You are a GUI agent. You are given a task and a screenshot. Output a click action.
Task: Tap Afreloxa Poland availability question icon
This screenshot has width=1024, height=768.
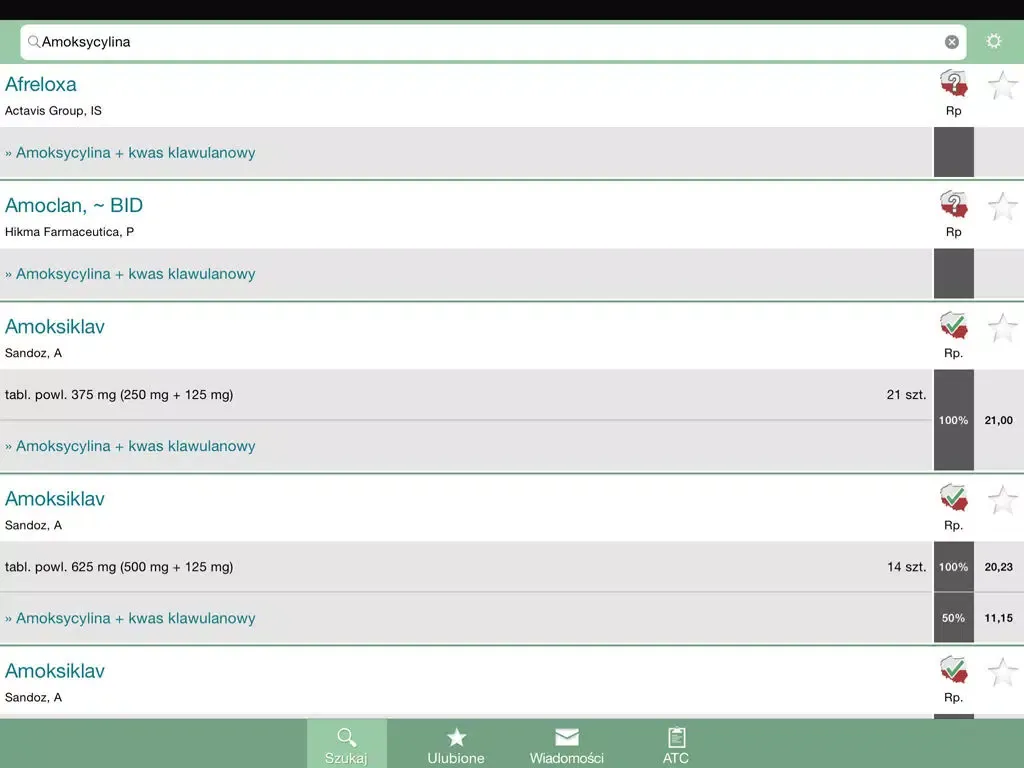coord(953,84)
